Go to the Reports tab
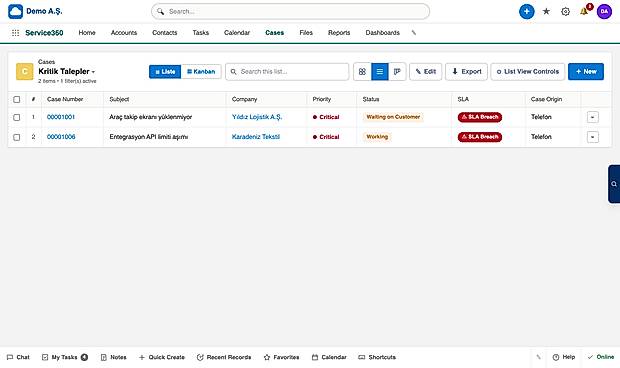The width and height of the screenshot is (620, 368). (x=339, y=33)
